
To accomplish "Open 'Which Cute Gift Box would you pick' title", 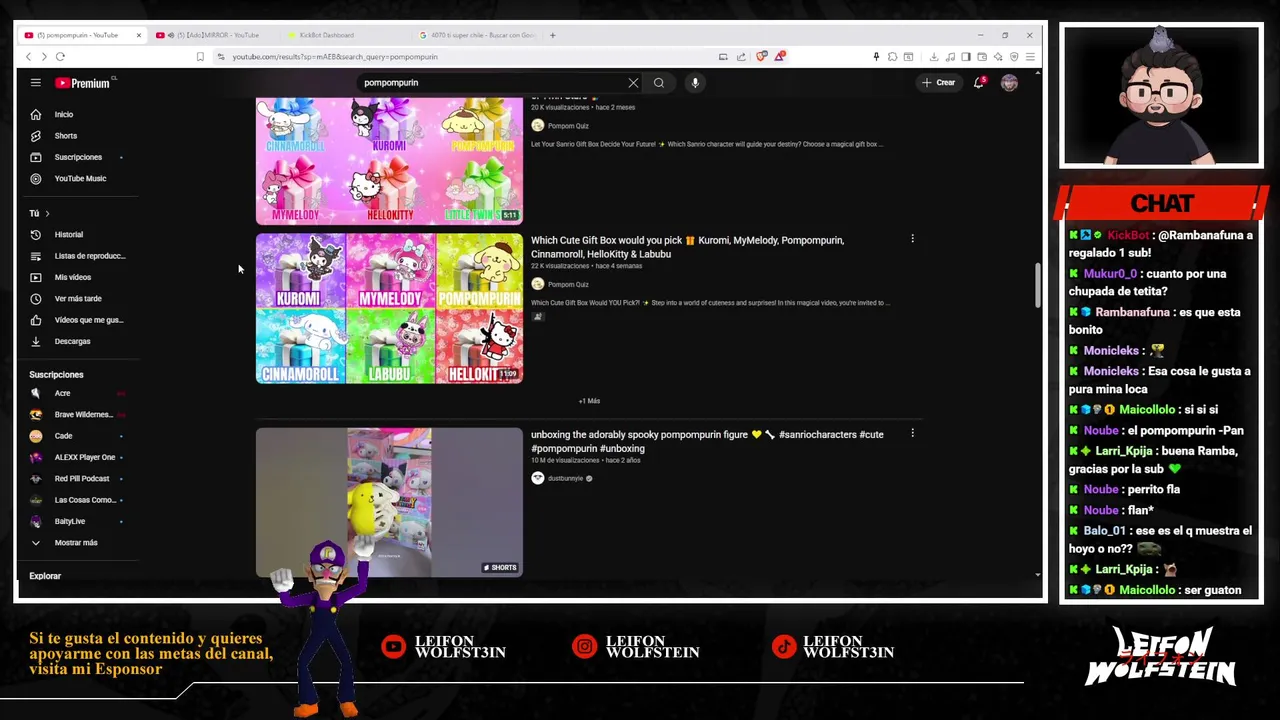I will click(687, 247).
